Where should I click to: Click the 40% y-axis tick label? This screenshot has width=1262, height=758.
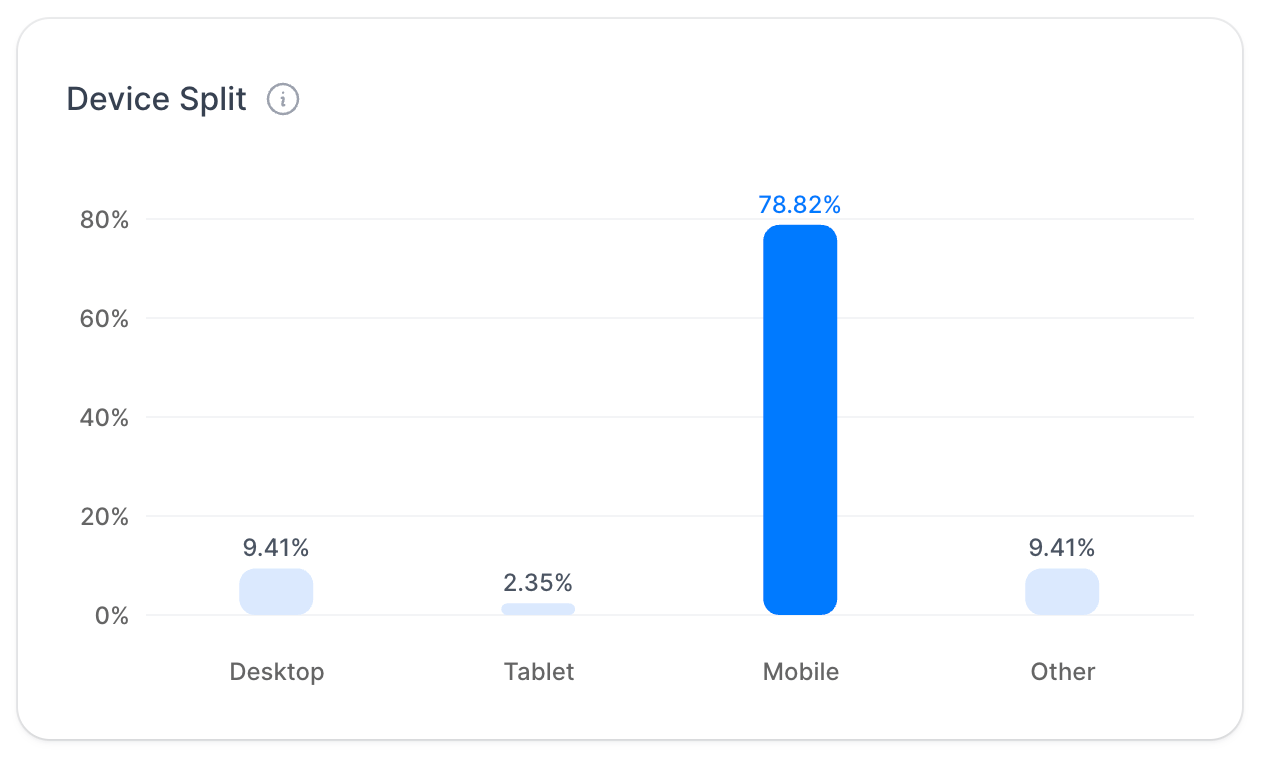[105, 418]
